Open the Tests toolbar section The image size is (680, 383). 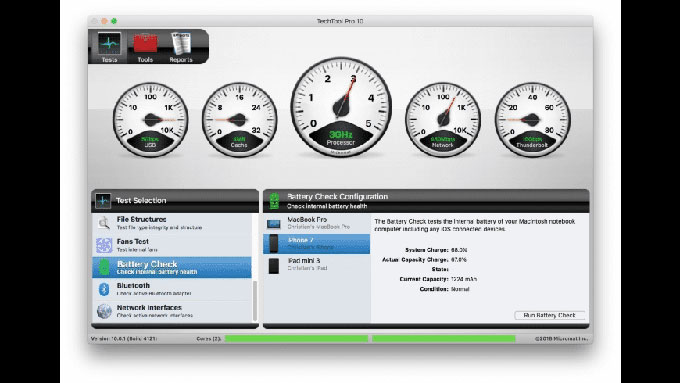109,47
